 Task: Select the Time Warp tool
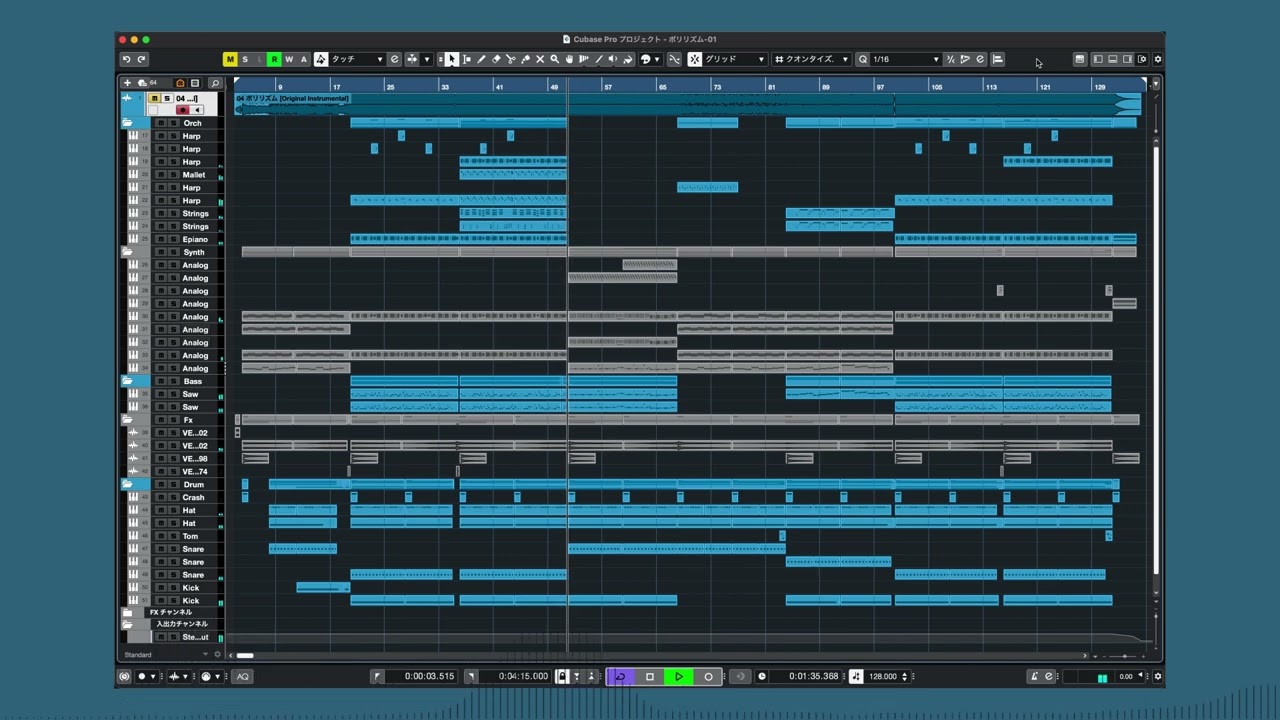point(584,59)
